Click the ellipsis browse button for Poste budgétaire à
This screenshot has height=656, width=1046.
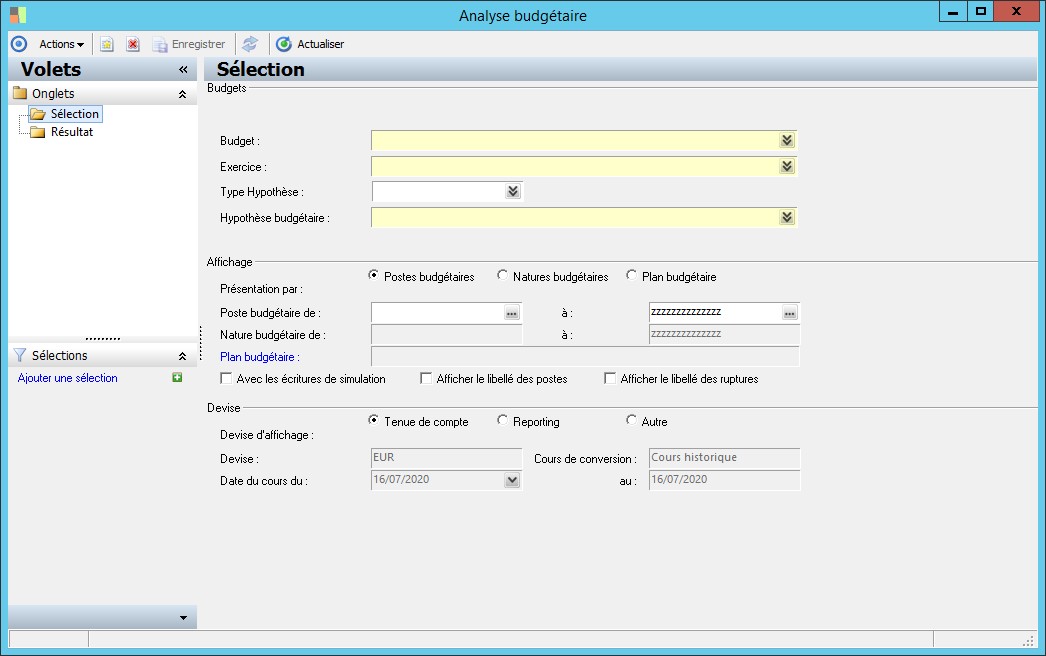[x=790, y=313]
